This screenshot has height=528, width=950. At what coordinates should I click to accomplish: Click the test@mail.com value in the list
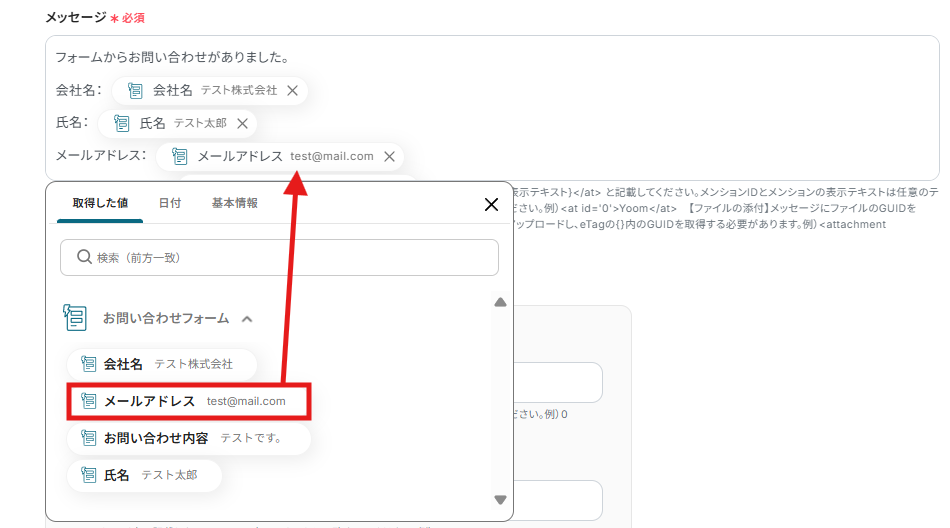(246, 401)
